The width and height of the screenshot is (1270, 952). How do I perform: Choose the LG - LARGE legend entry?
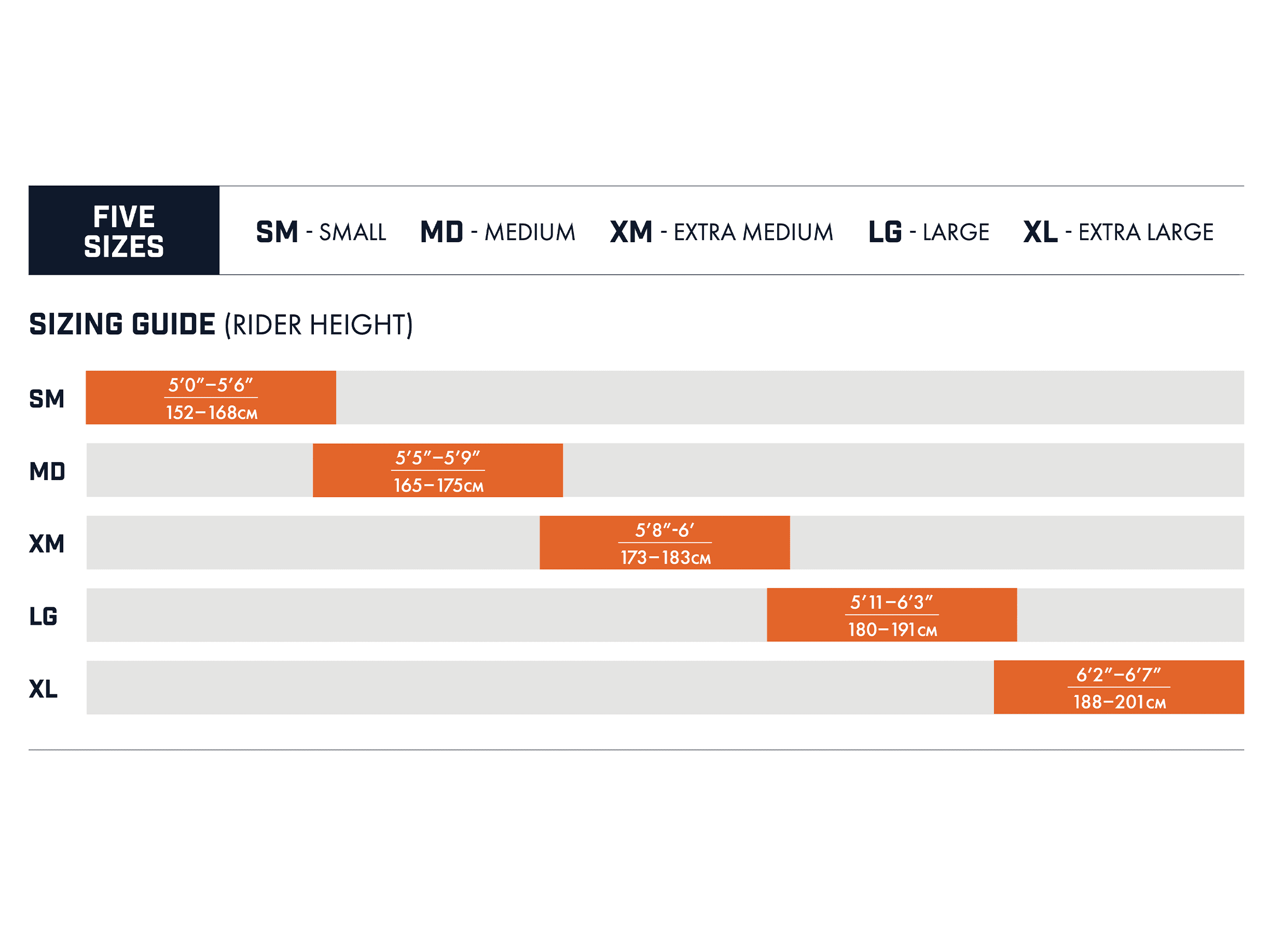(x=928, y=232)
